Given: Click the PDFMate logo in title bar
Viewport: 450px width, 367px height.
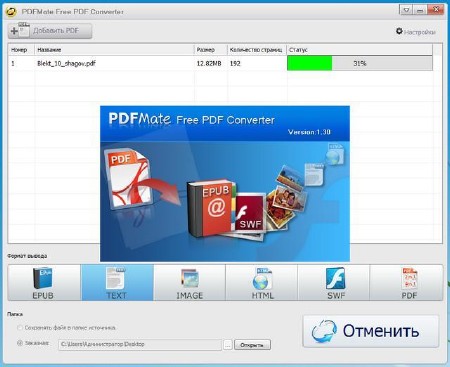Looking at the screenshot, I should [11, 12].
